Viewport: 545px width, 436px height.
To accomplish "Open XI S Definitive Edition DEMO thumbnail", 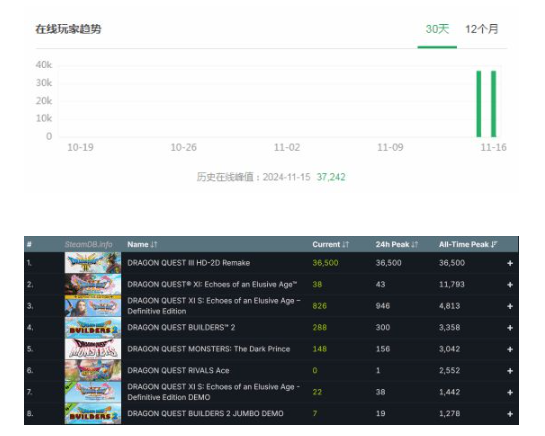I will tap(93, 392).
